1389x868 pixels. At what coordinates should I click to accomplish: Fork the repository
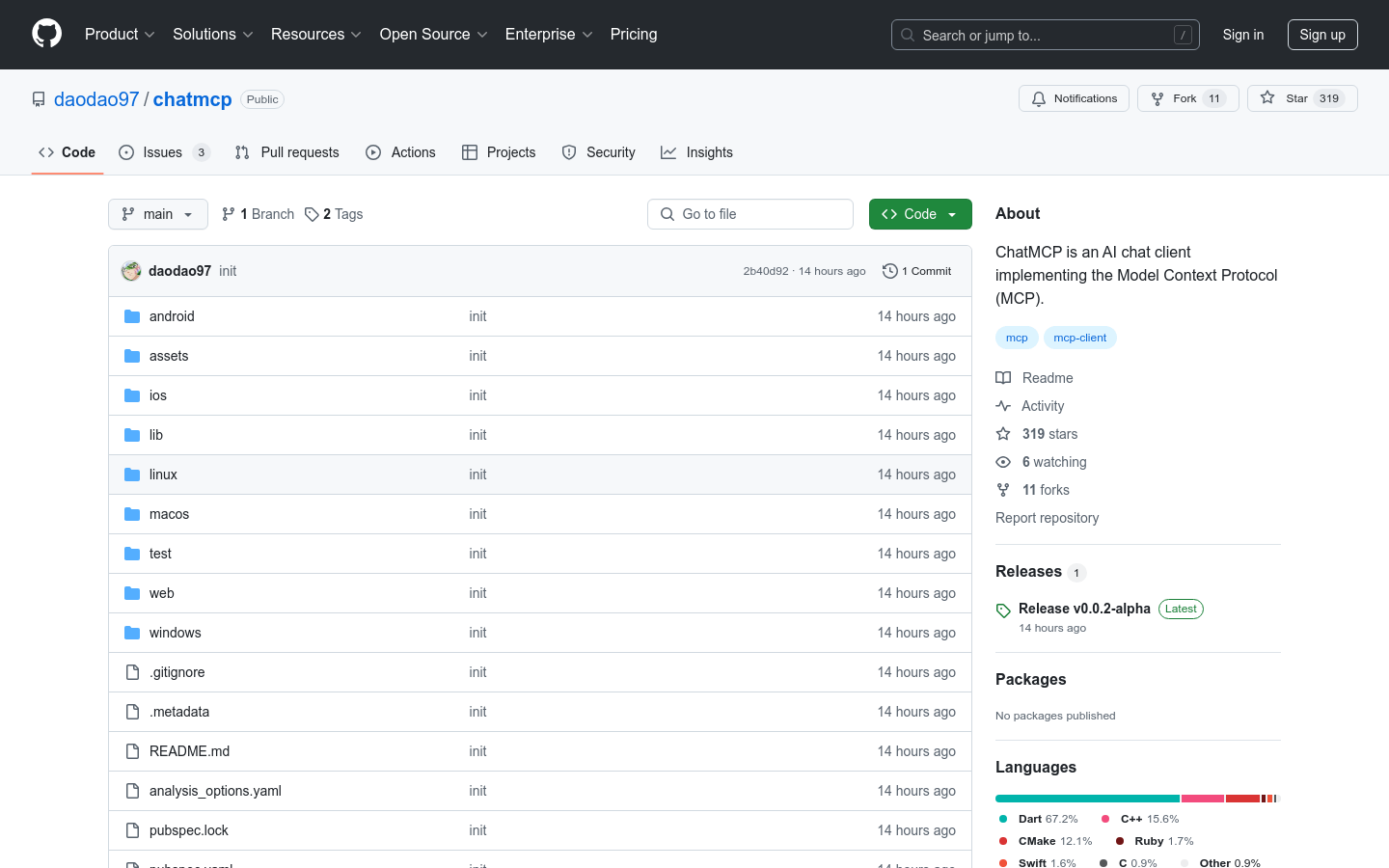[1188, 98]
